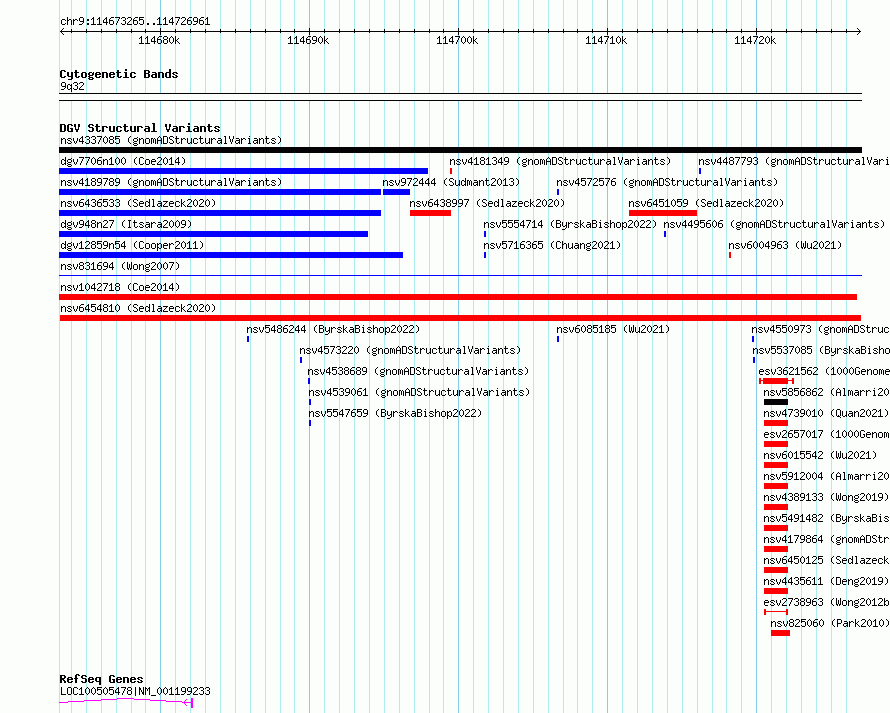This screenshot has width=890, height=713.
Task: Select the RefSeq Genes track title
Action: [101, 680]
